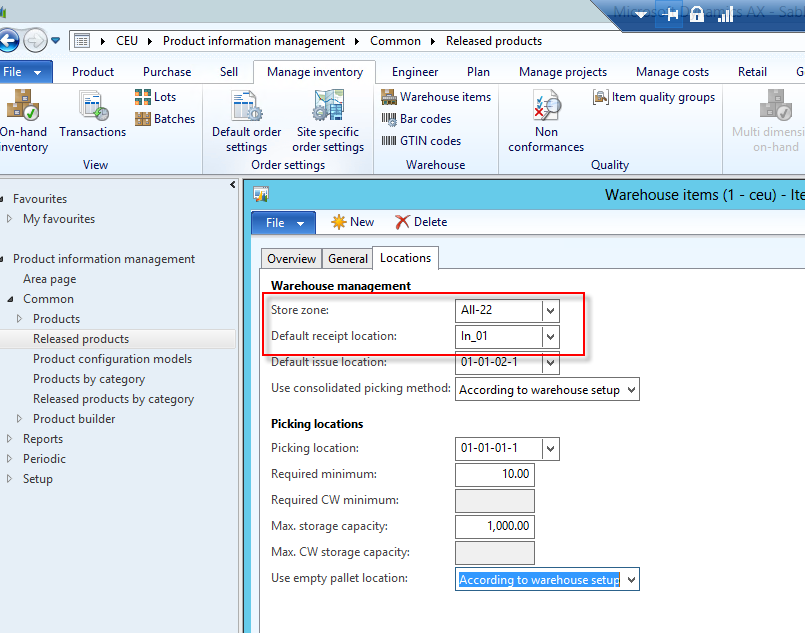Click the Required minimum input field

tap(494, 474)
